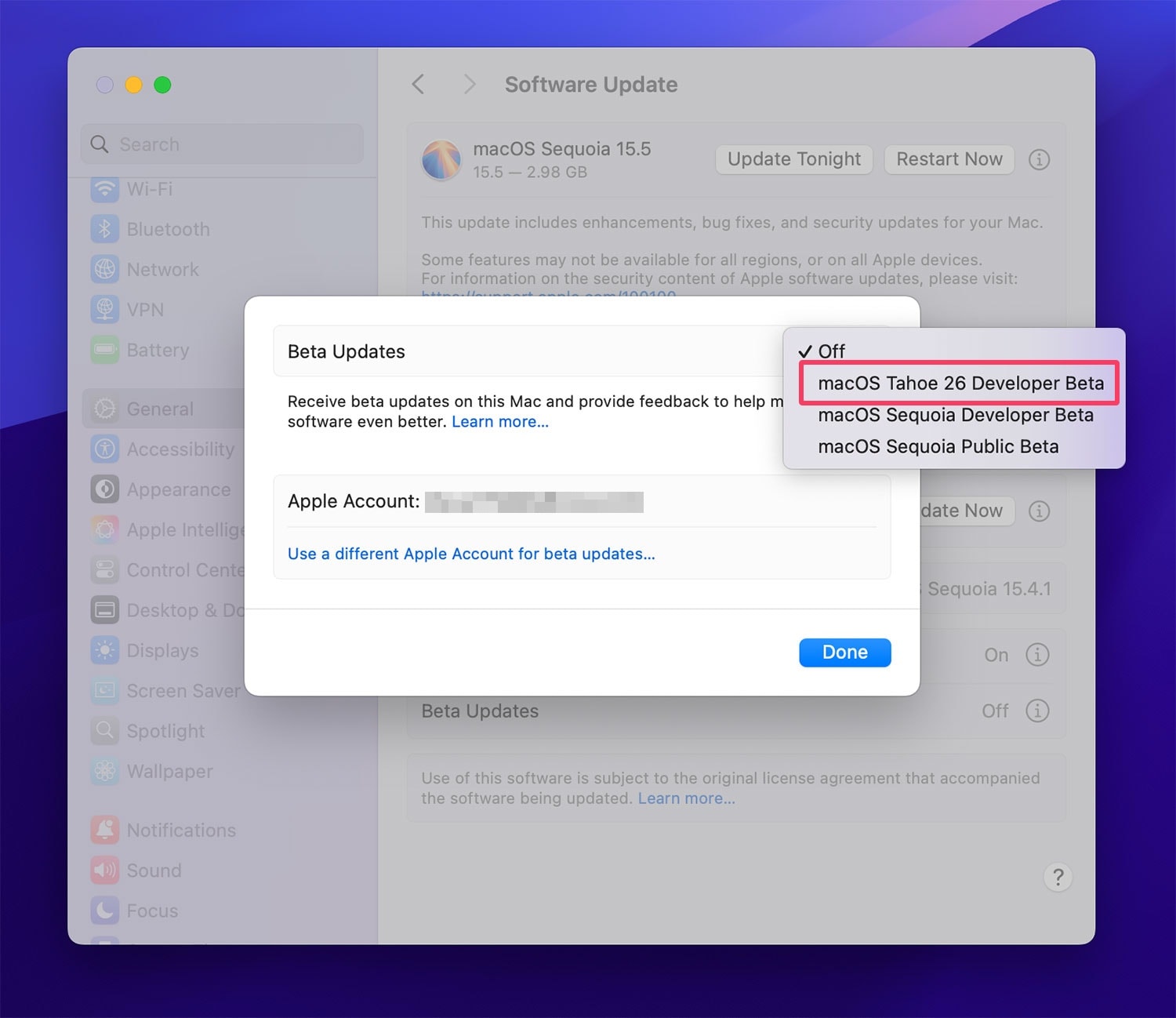This screenshot has width=1176, height=1018.
Task: Click the Notifications bell icon
Action: [104, 830]
